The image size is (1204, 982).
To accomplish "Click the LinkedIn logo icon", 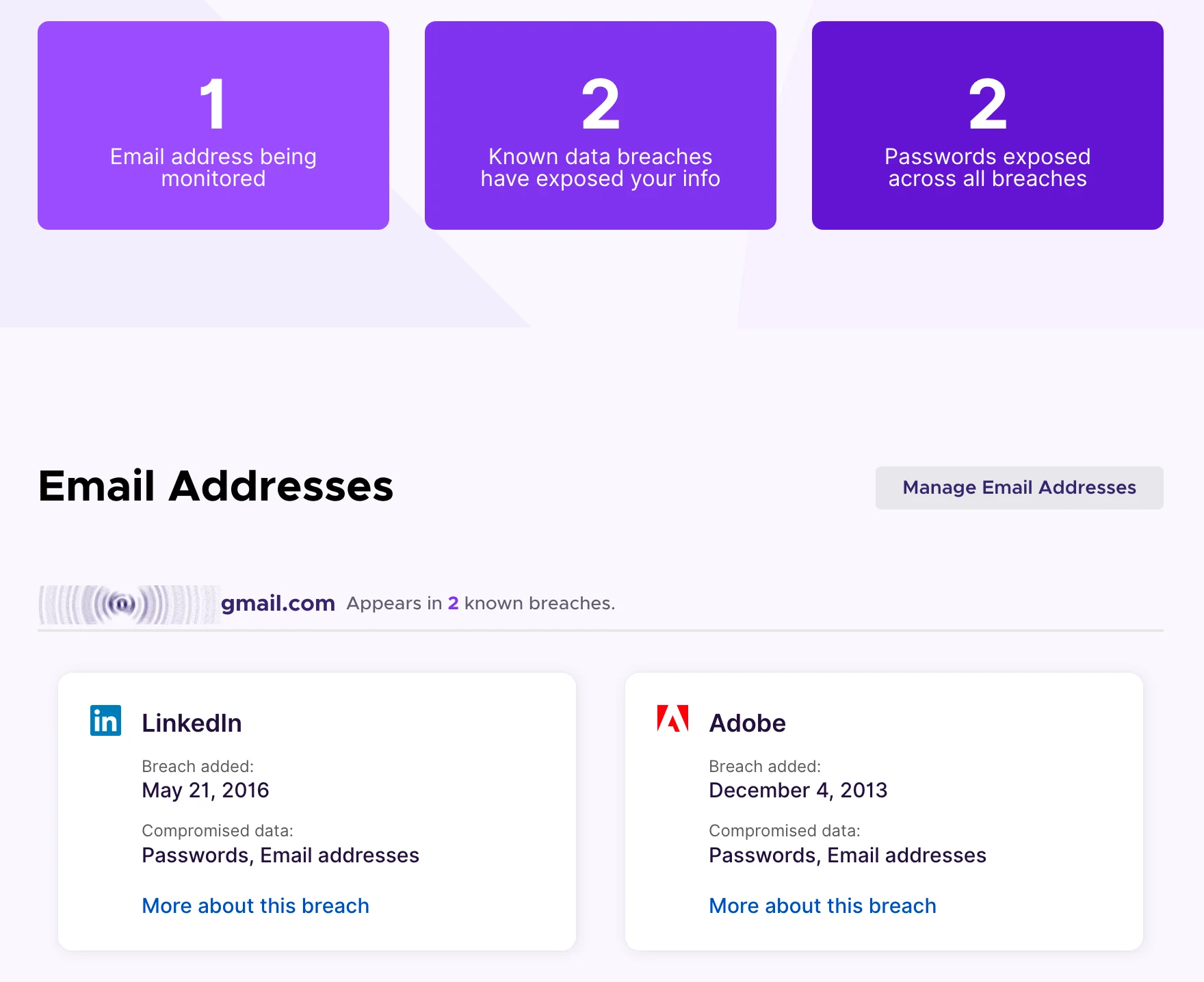I will (x=105, y=721).
